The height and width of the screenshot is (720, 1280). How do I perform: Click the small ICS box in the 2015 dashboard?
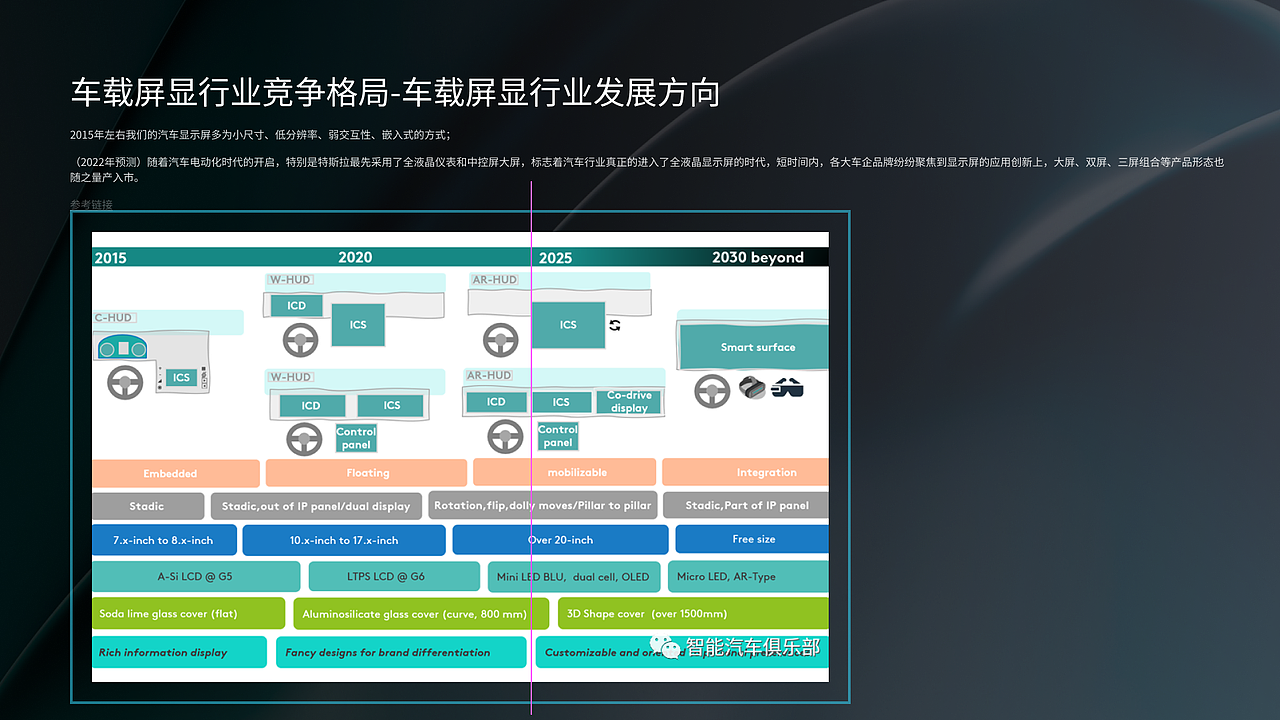(x=181, y=377)
